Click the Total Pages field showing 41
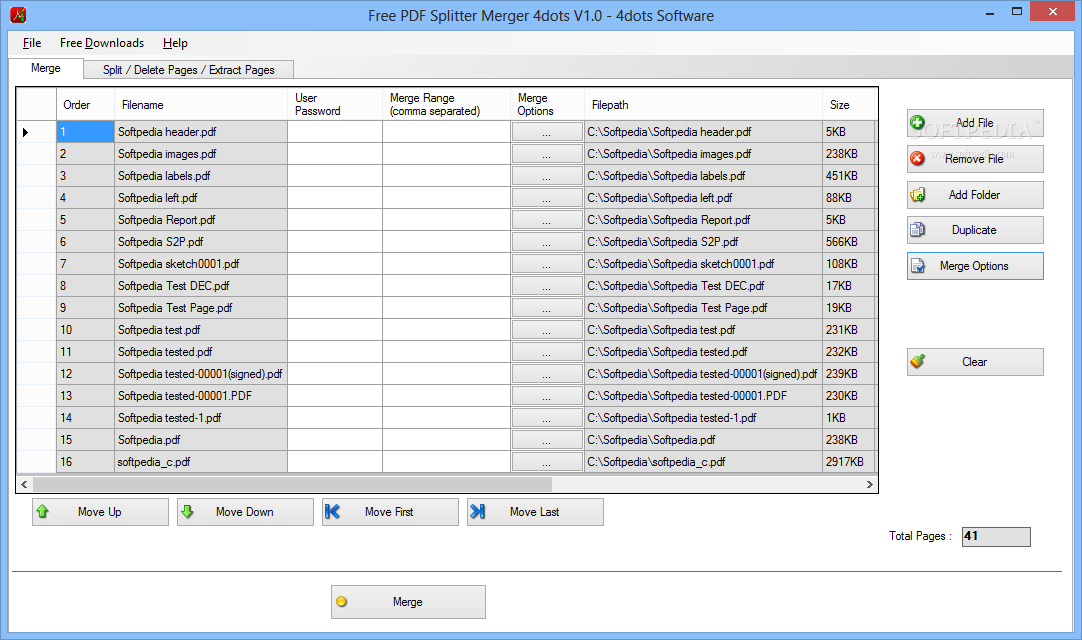This screenshot has width=1082, height=640. click(996, 536)
